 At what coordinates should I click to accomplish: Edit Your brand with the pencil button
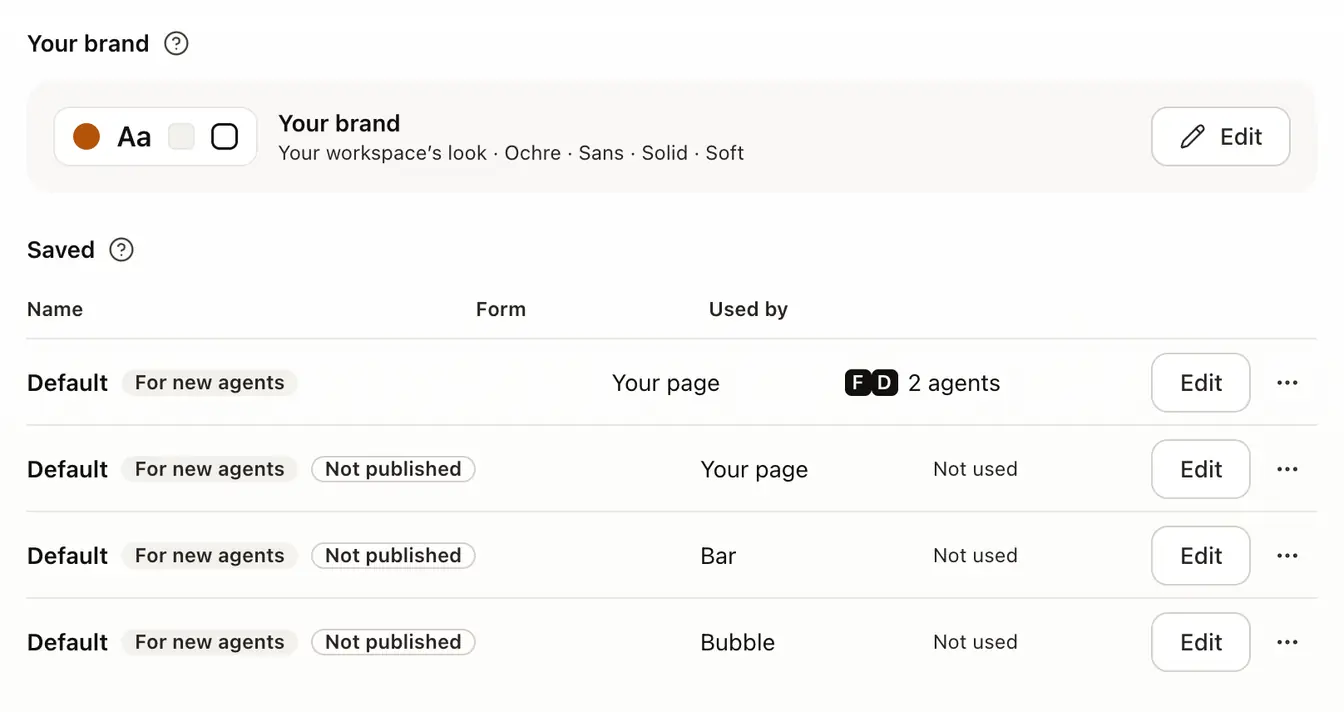1220,137
